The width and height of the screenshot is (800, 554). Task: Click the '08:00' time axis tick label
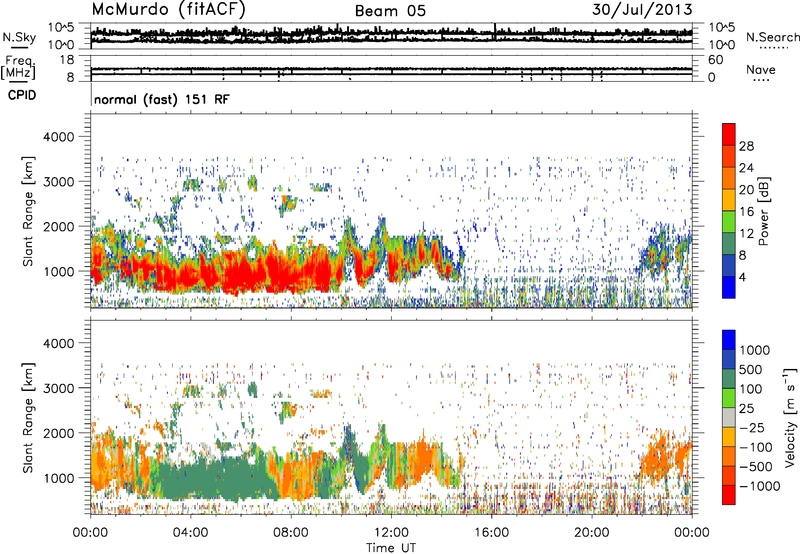point(291,533)
